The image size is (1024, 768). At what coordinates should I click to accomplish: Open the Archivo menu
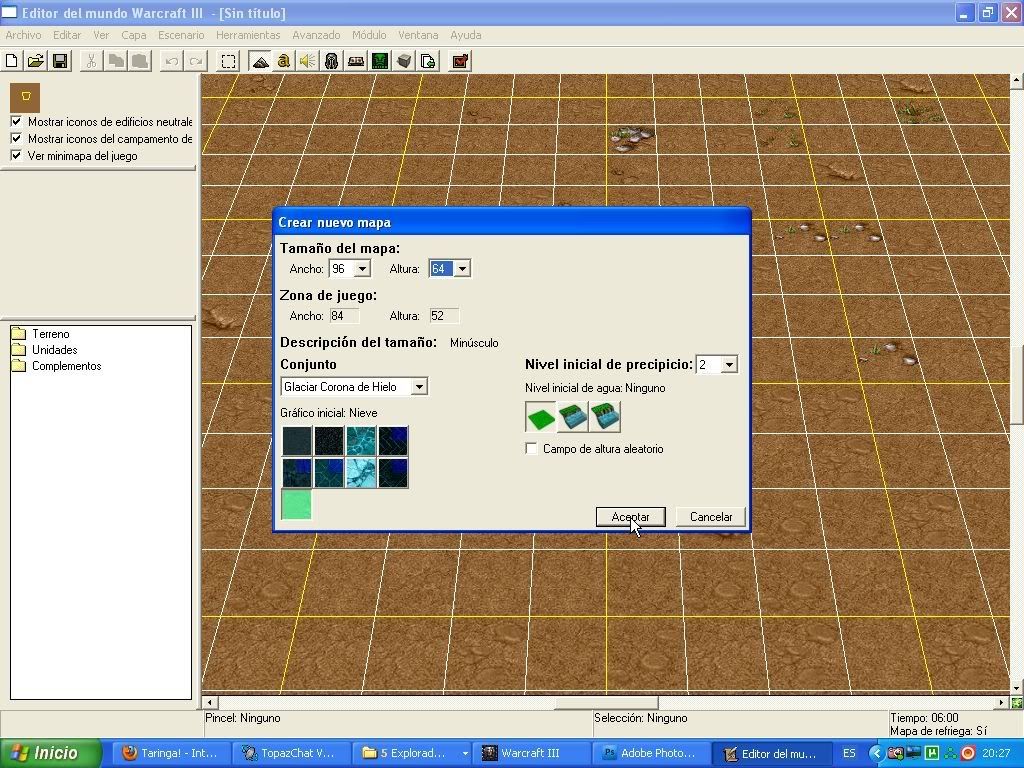click(24, 35)
